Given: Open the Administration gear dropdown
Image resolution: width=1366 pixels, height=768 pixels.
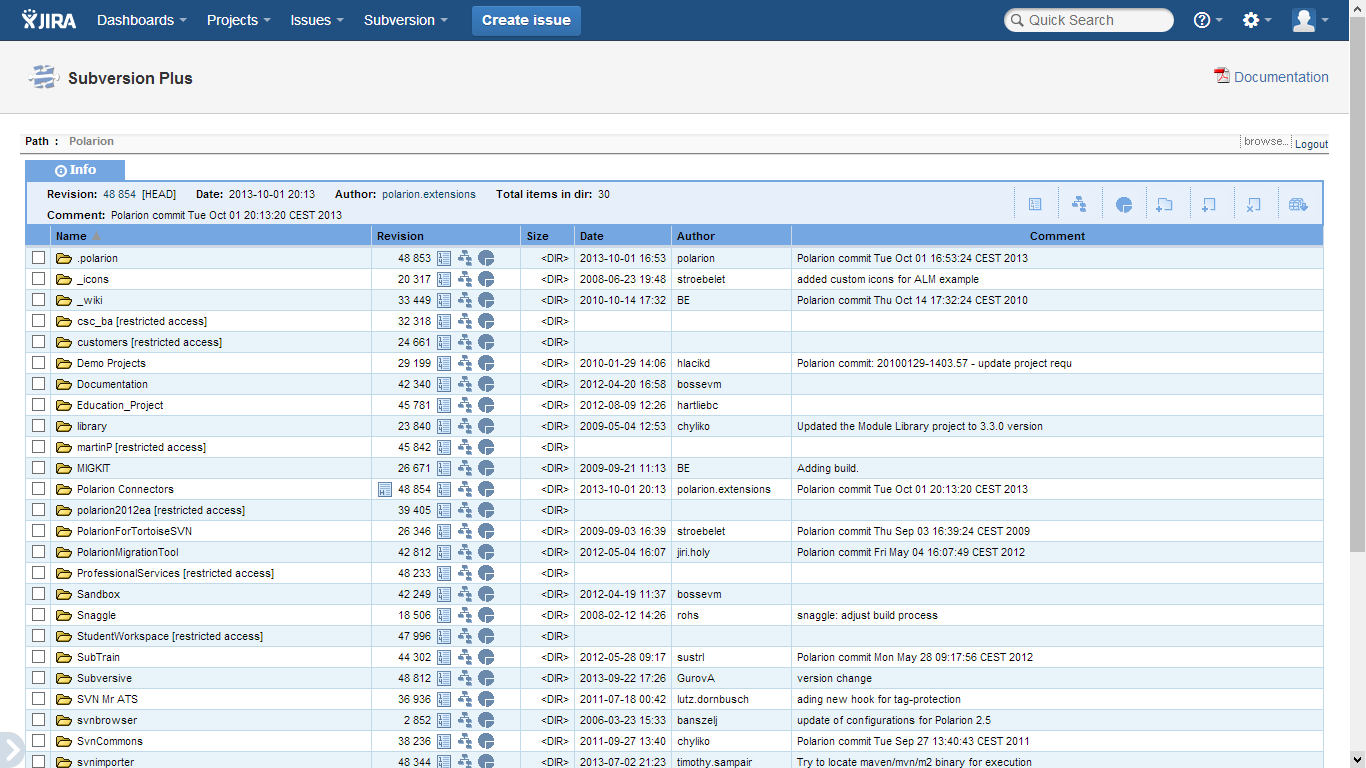Looking at the screenshot, I should click(x=1257, y=20).
